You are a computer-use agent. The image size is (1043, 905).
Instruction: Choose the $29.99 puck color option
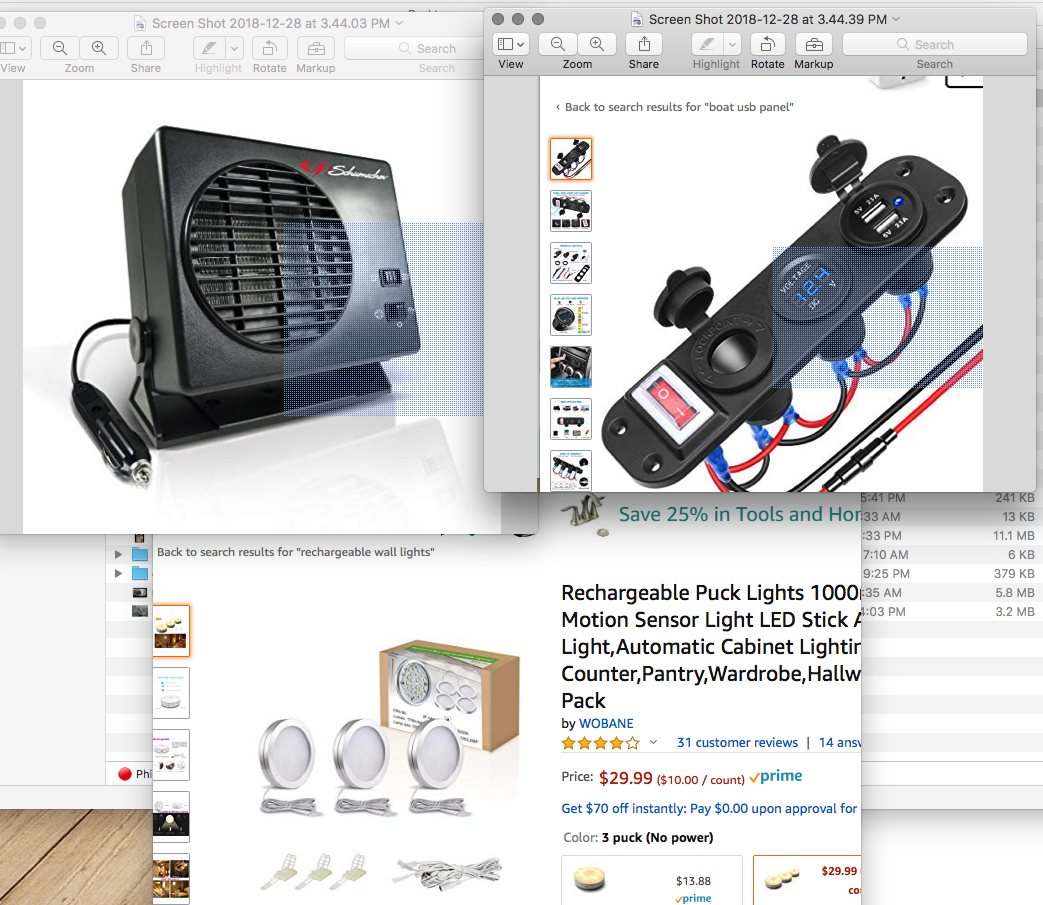coord(807,880)
